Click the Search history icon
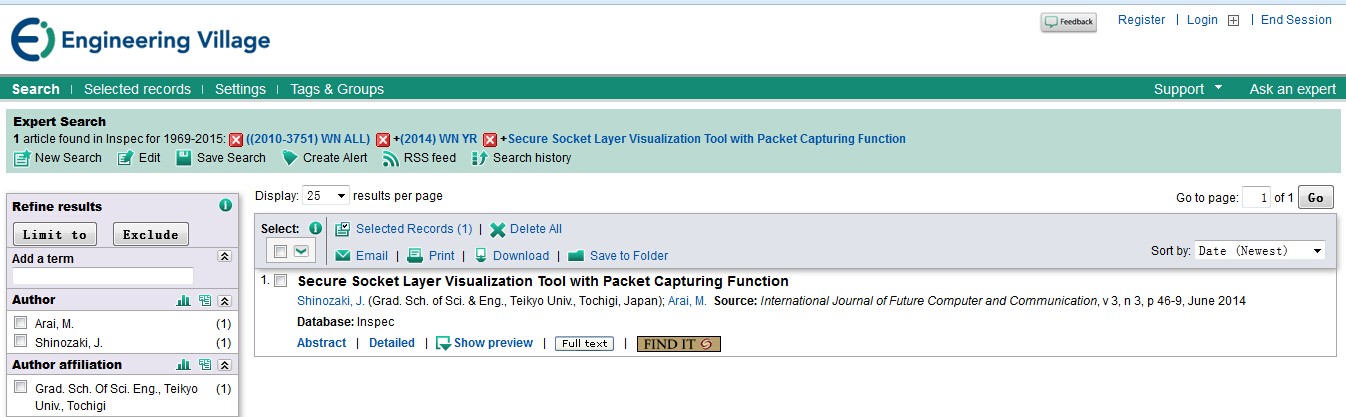Screen dimensions: 1346x417 click(479, 158)
